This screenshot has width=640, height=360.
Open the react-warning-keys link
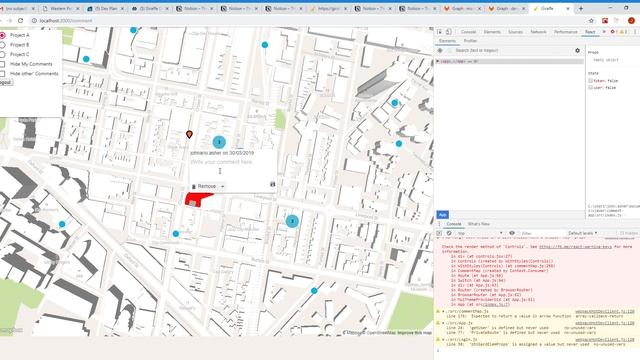[575, 247]
